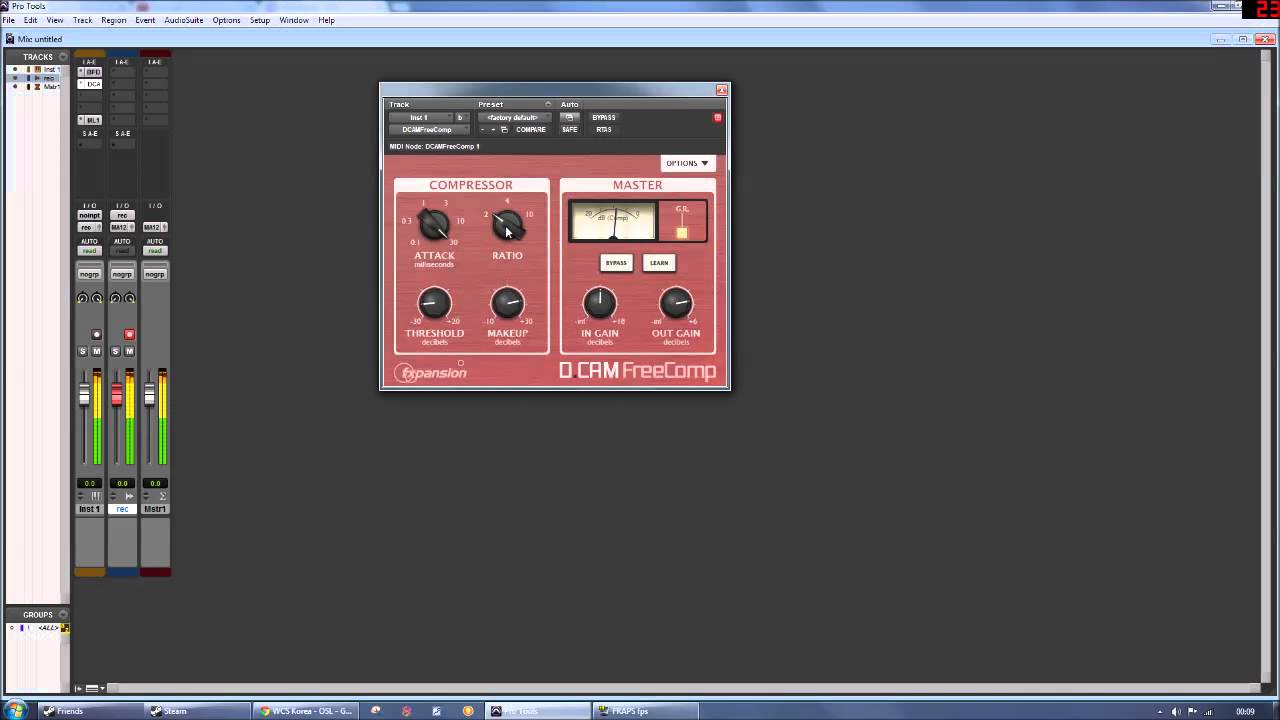Open the MA12 output selector on Mstr1
Image resolution: width=1280 pixels, height=720 pixels.
pyautogui.click(x=155, y=227)
